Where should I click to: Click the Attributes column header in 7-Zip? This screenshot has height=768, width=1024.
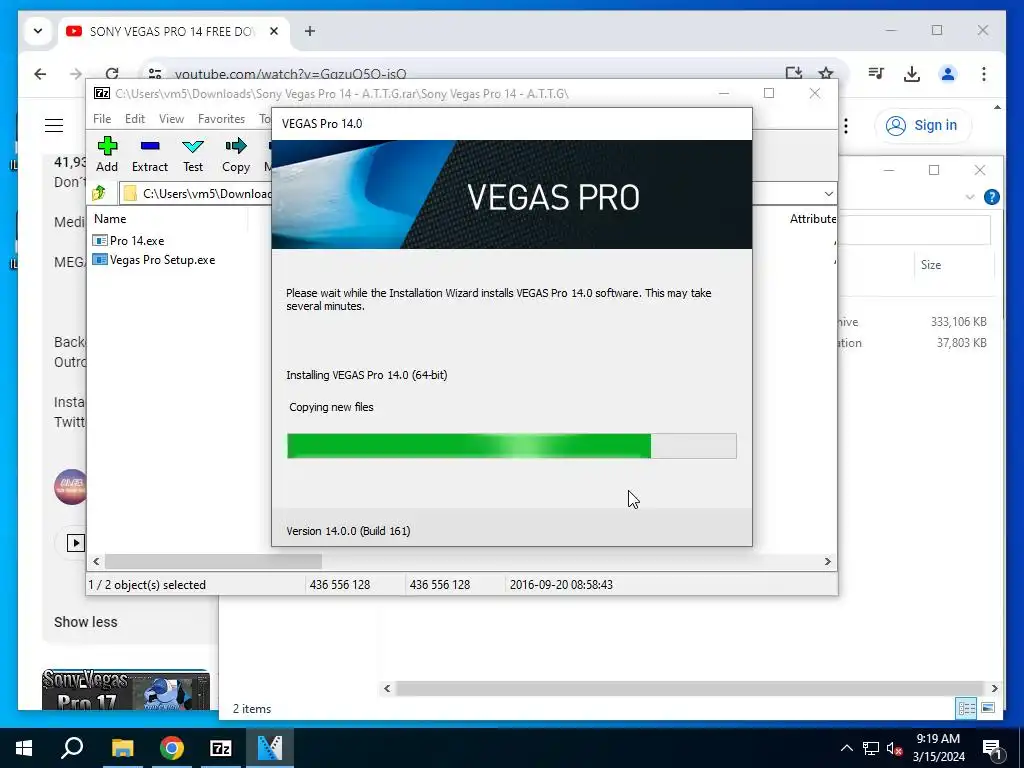pos(812,219)
